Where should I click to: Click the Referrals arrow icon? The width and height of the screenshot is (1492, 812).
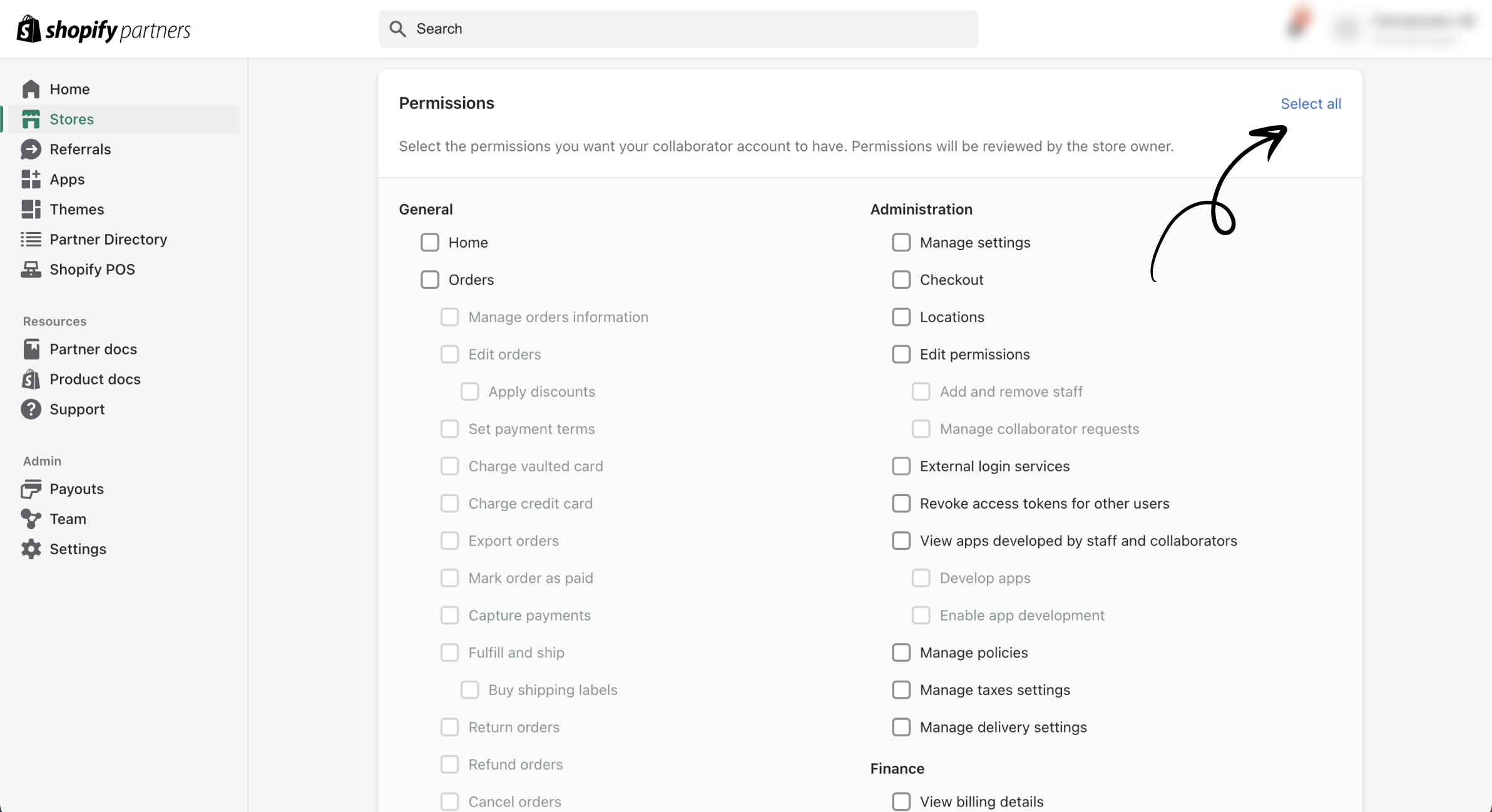pyautogui.click(x=31, y=150)
